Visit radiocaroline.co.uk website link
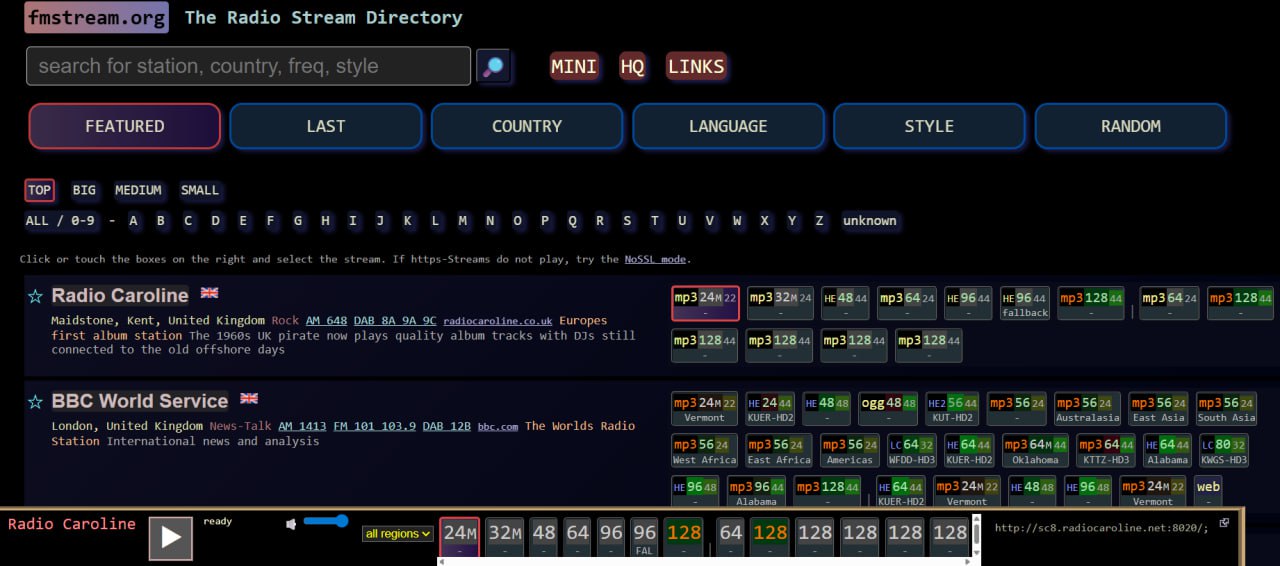 coord(498,321)
